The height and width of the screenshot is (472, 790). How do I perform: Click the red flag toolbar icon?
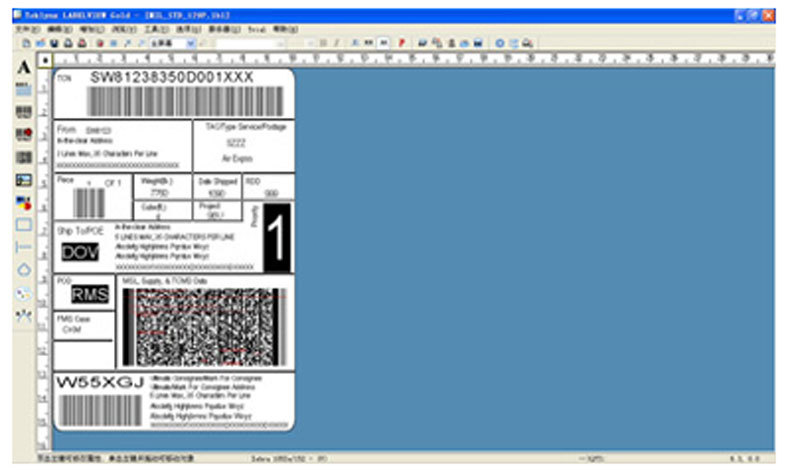(402, 43)
